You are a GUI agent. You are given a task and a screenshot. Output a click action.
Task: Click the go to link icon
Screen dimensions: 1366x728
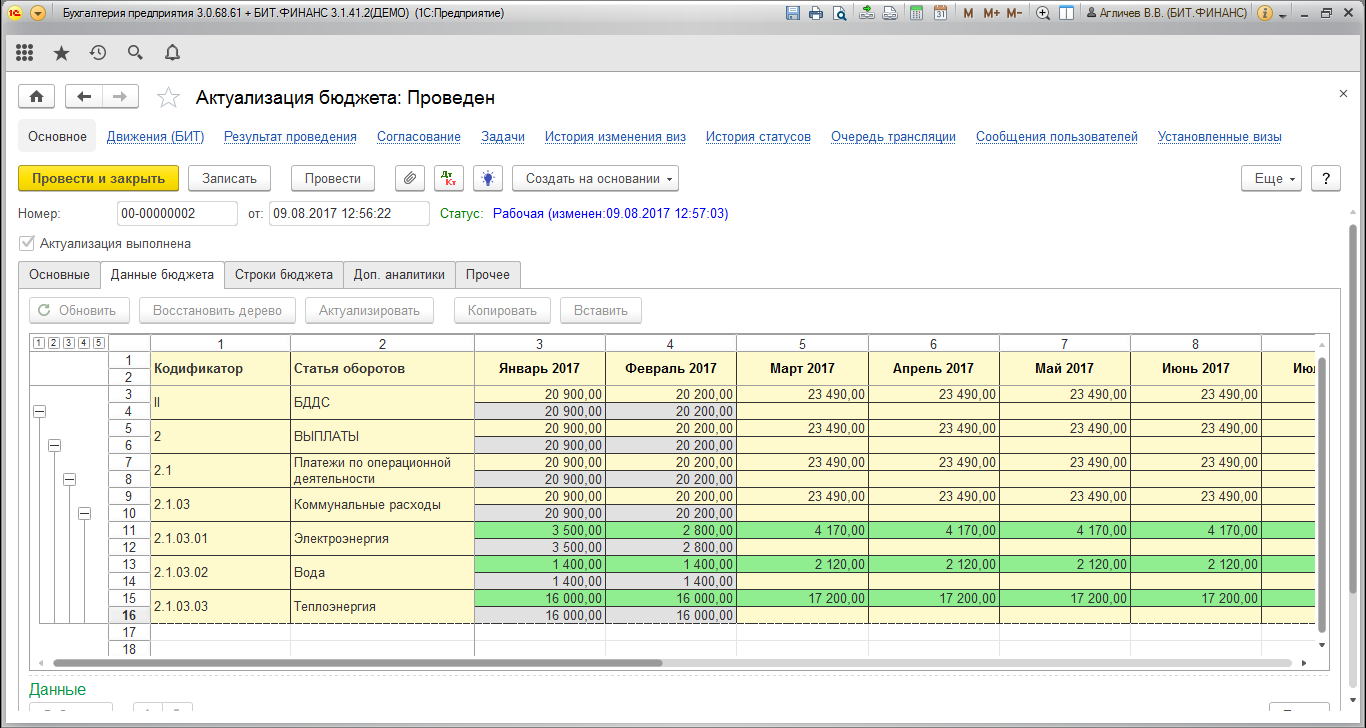[890, 13]
